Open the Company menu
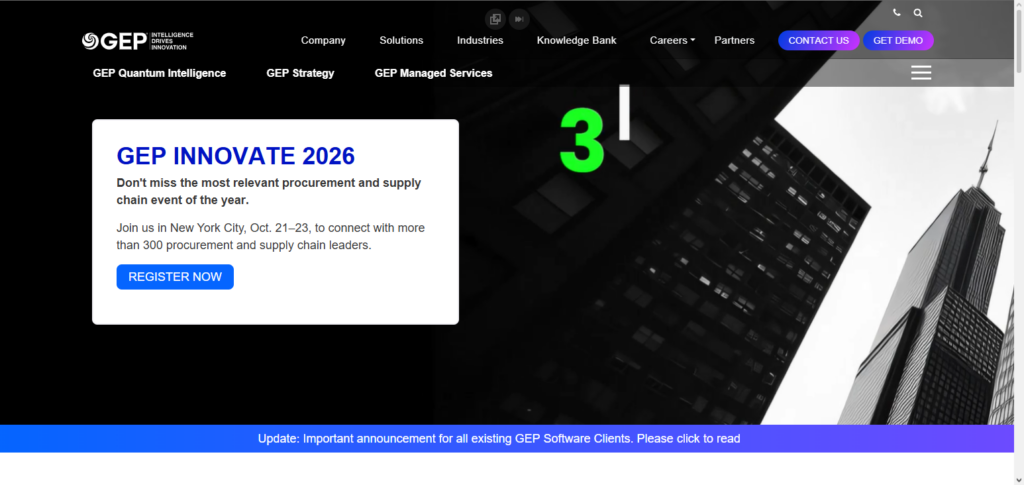 coord(323,40)
